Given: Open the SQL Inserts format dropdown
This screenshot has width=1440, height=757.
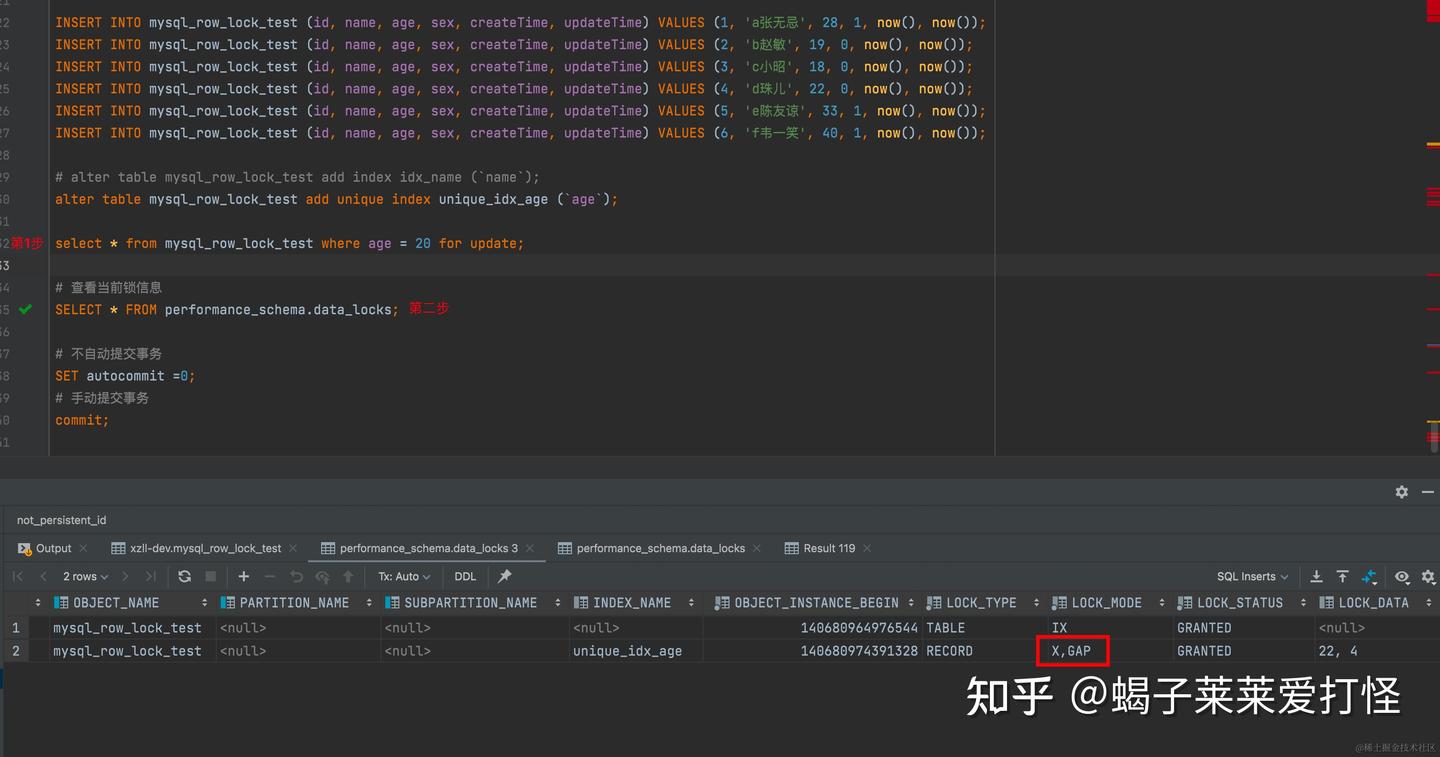Looking at the screenshot, I should tap(1251, 576).
